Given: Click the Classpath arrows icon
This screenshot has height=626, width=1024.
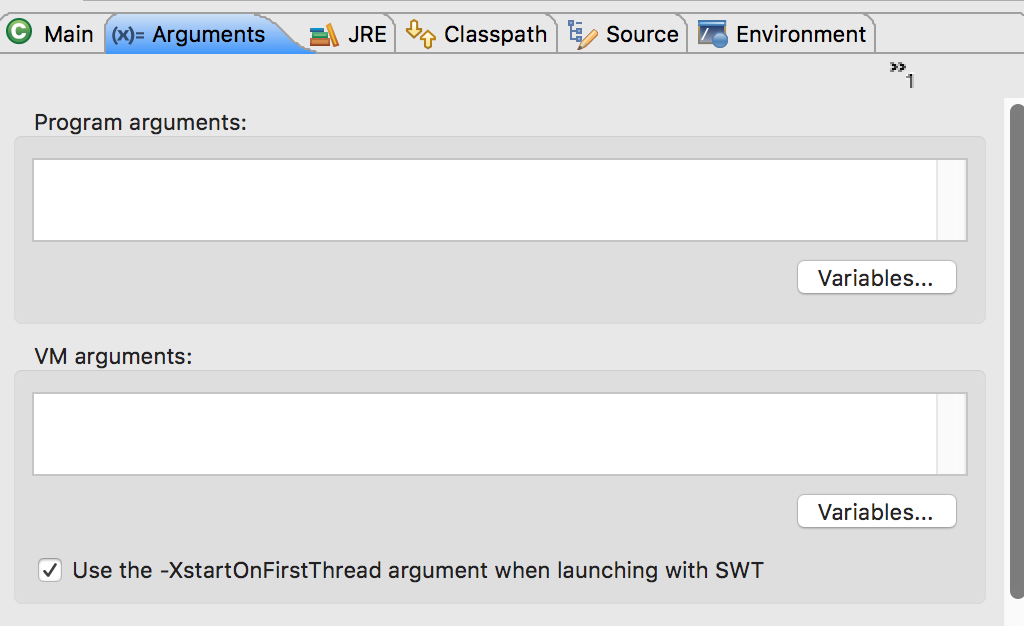Looking at the screenshot, I should 421,35.
